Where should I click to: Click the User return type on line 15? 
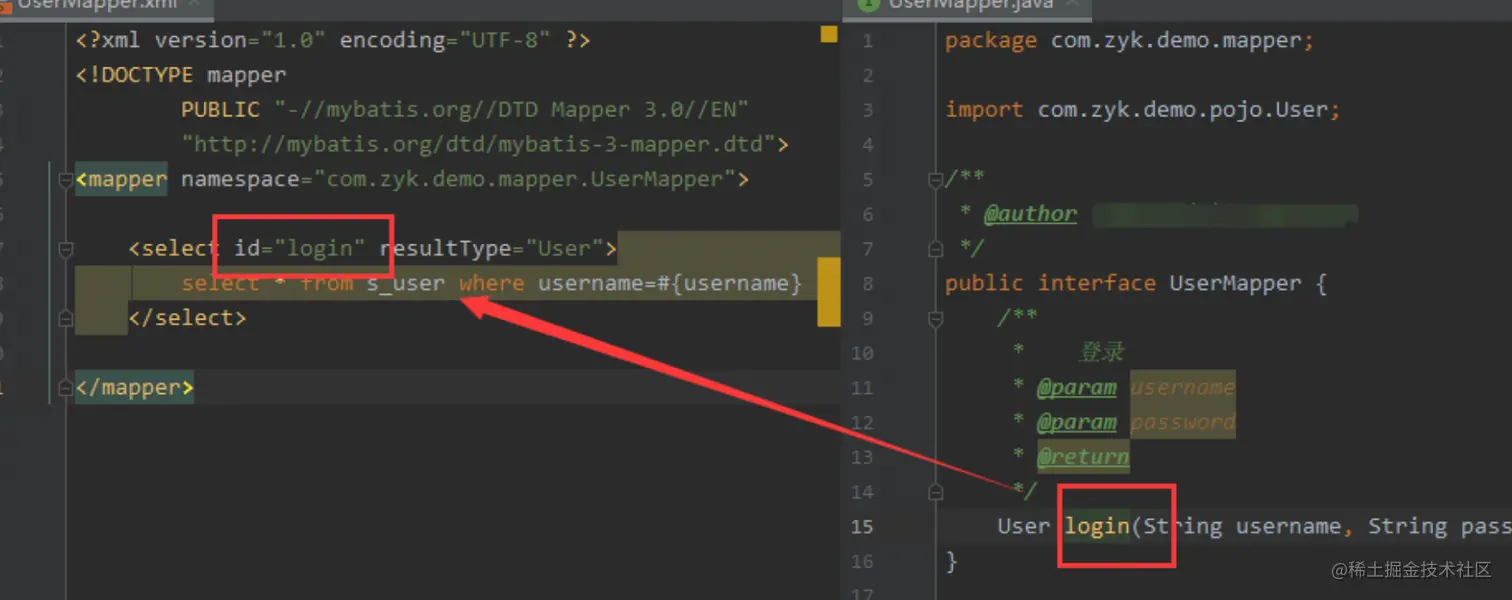coord(1023,527)
